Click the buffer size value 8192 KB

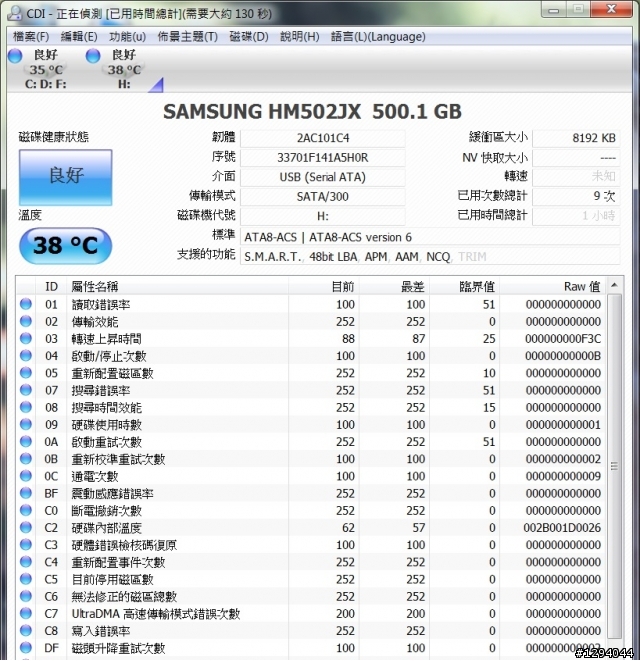point(576,138)
